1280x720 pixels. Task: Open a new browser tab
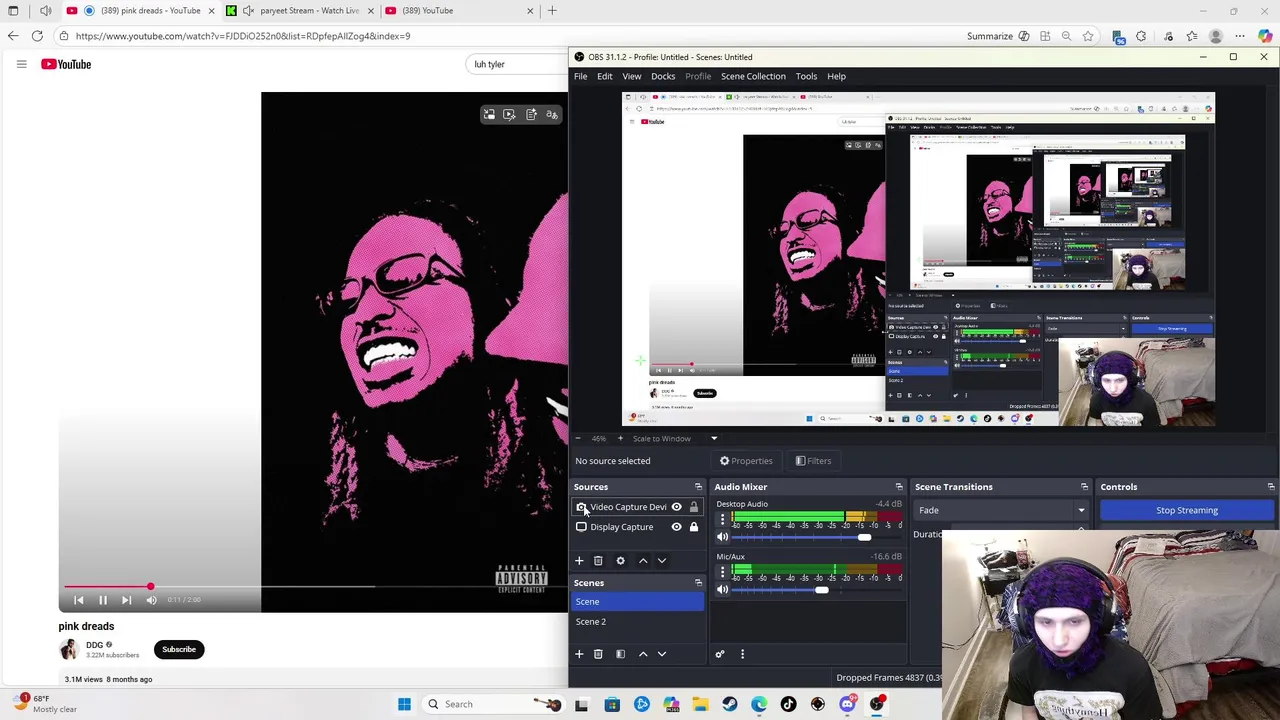pyautogui.click(x=552, y=11)
